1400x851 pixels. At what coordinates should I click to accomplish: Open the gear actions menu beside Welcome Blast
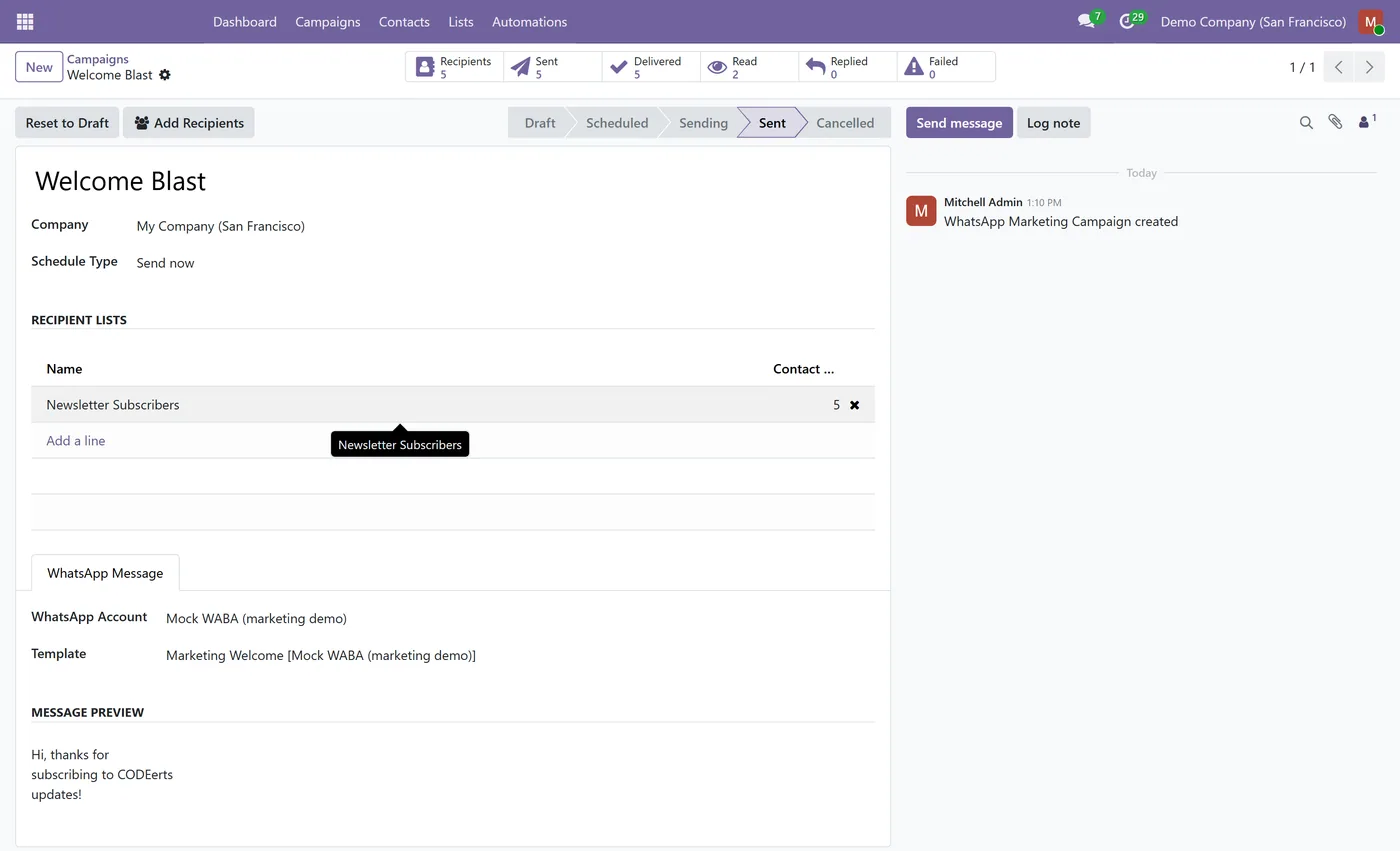165,75
